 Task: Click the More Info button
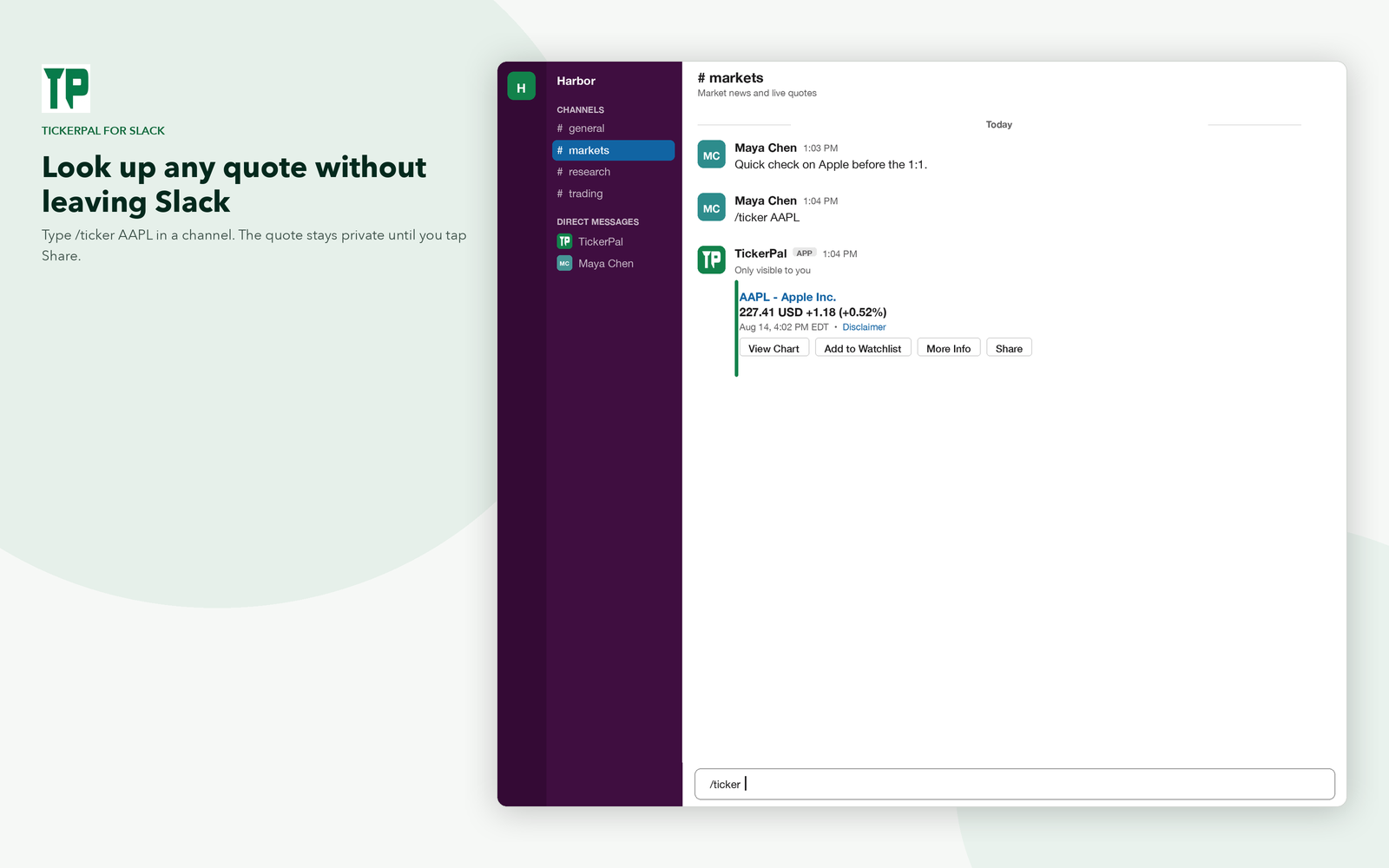[x=949, y=348]
